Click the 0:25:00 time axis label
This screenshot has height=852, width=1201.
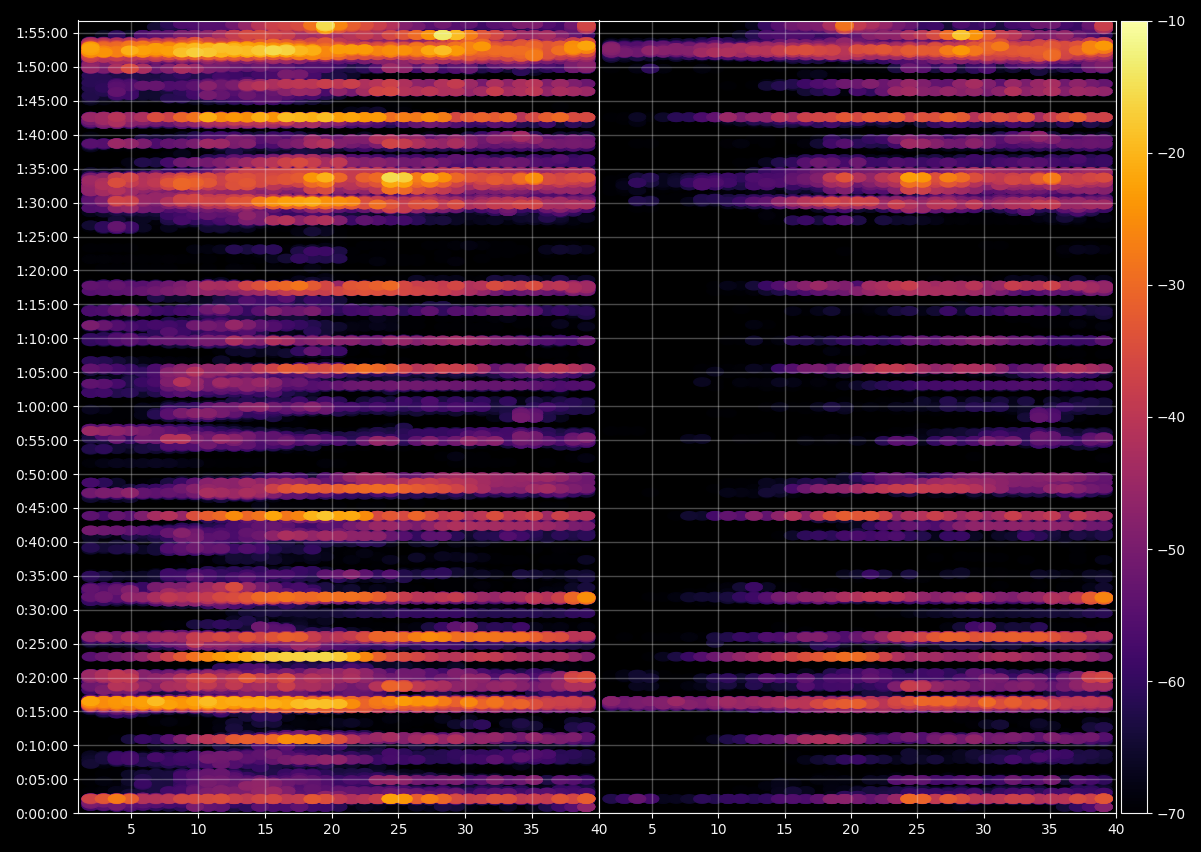42,644
